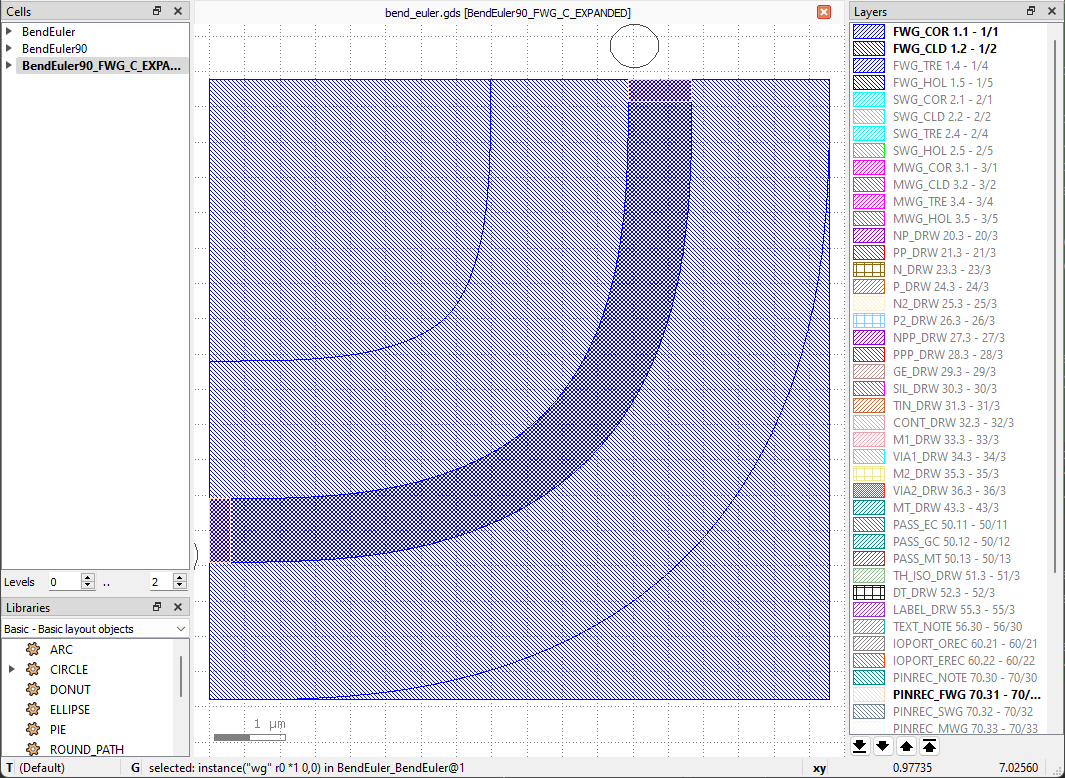This screenshot has width=1065, height=778.
Task: Move selected layer down arrow
Action: [x=882, y=746]
